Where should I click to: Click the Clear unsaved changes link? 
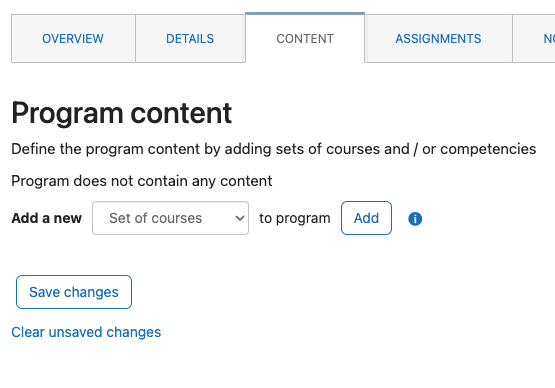(x=86, y=332)
